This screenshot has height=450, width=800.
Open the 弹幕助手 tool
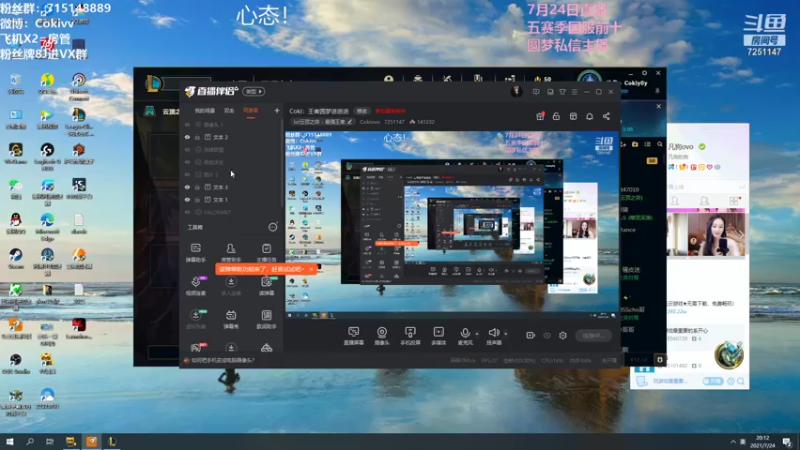(195, 253)
